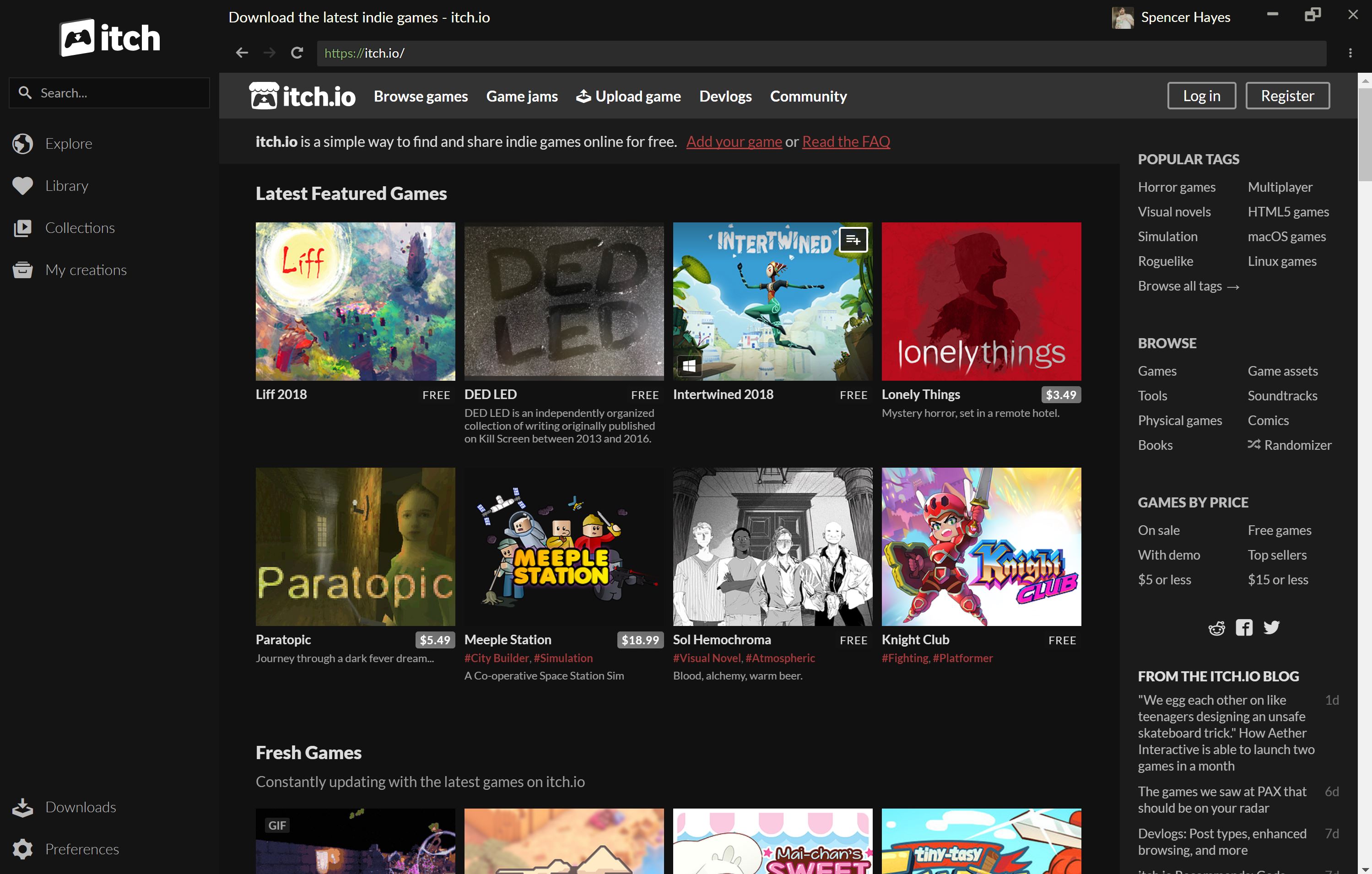Navigate to Game jams page
The width and height of the screenshot is (1372, 874).
pyautogui.click(x=521, y=95)
